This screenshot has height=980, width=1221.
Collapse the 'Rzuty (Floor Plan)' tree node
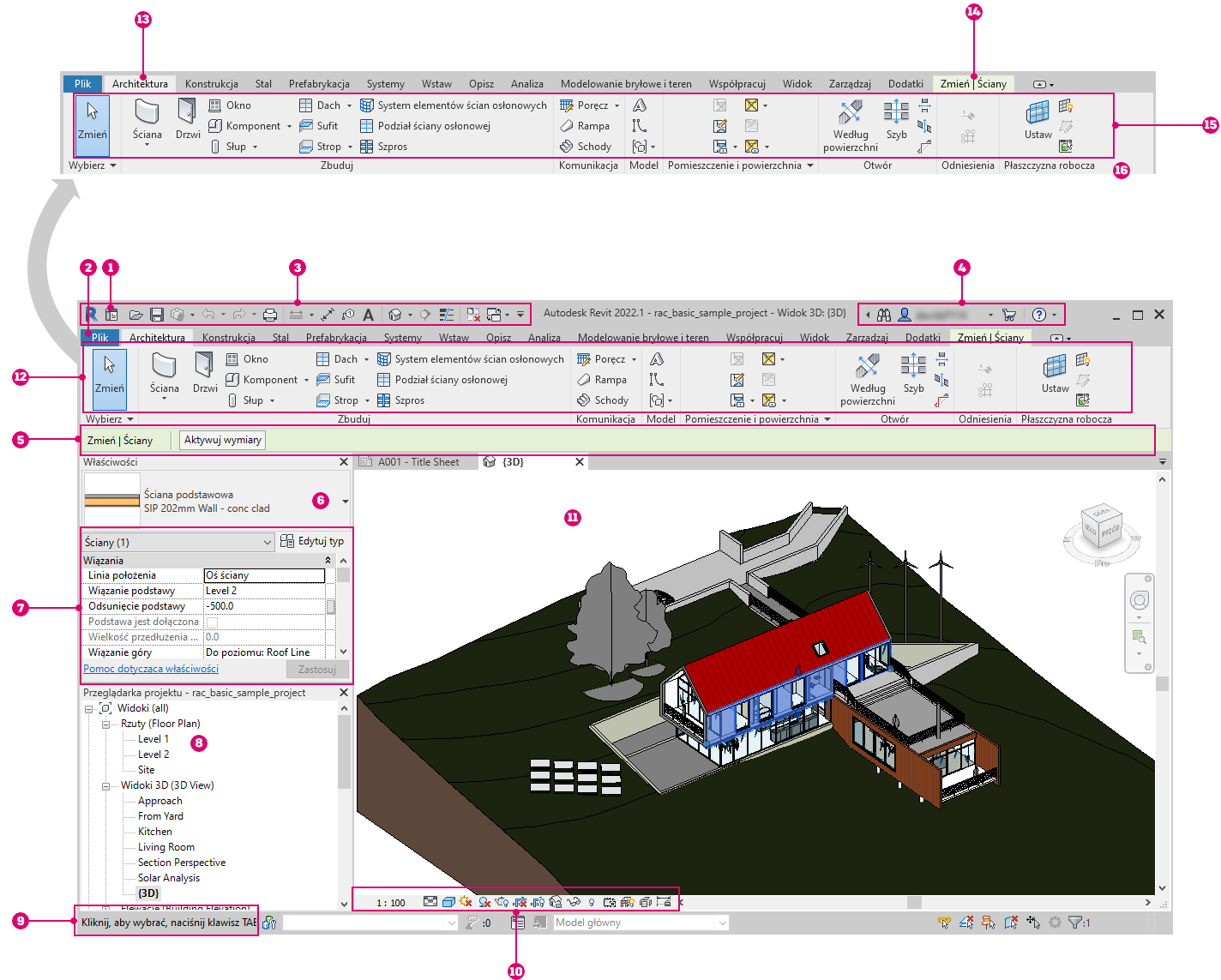pyautogui.click(x=106, y=724)
